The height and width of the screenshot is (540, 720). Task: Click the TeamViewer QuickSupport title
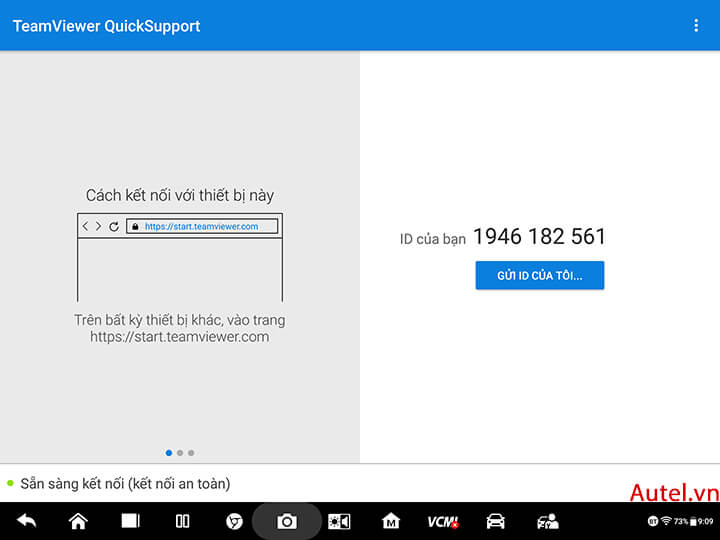click(x=107, y=26)
